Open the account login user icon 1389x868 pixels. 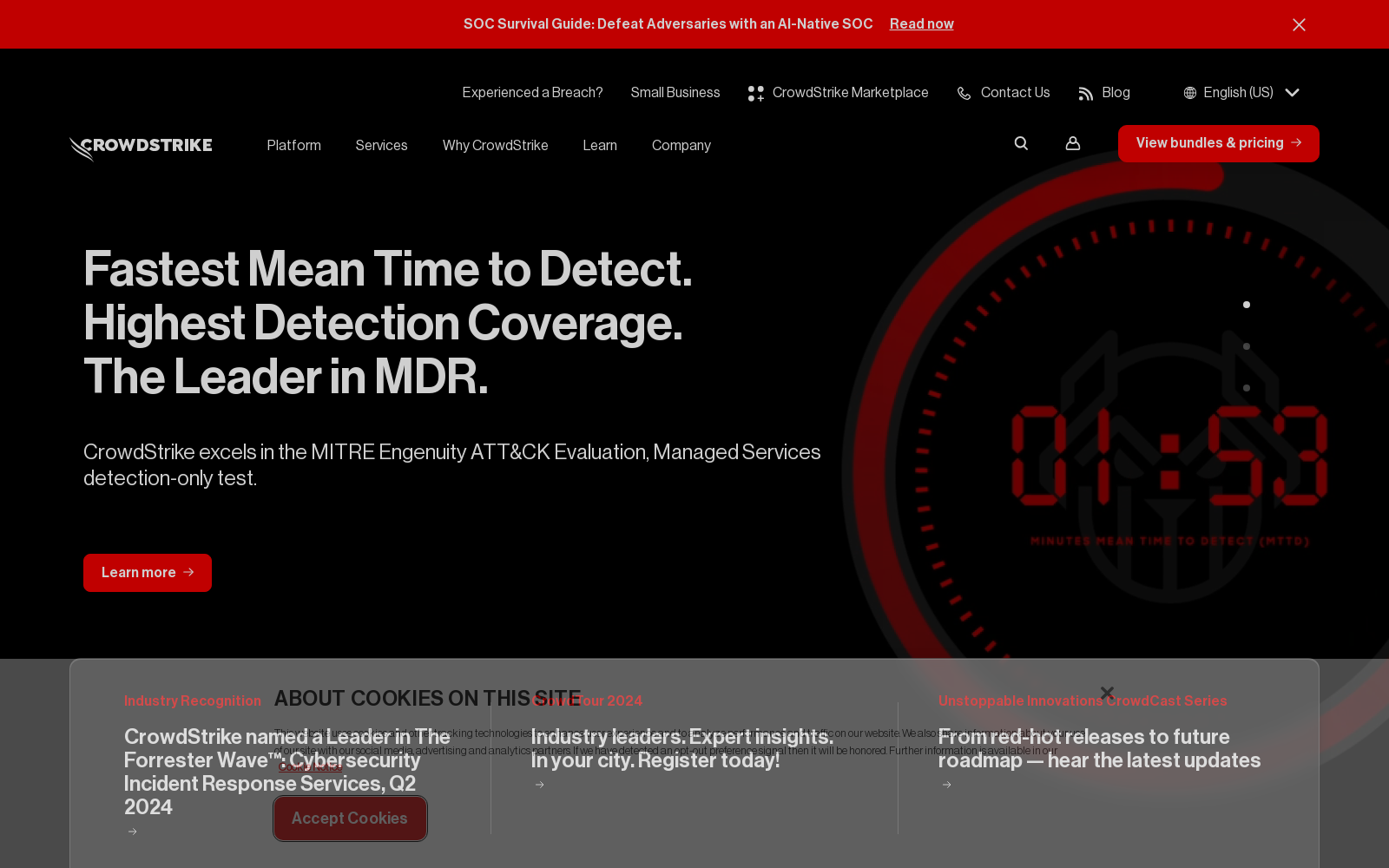[1073, 143]
